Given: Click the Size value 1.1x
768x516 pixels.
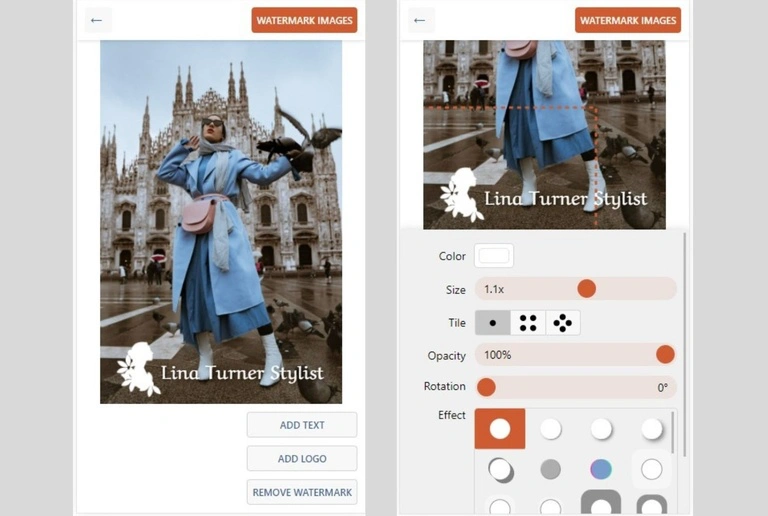Looking at the screenshot, I should coord(494,289).
